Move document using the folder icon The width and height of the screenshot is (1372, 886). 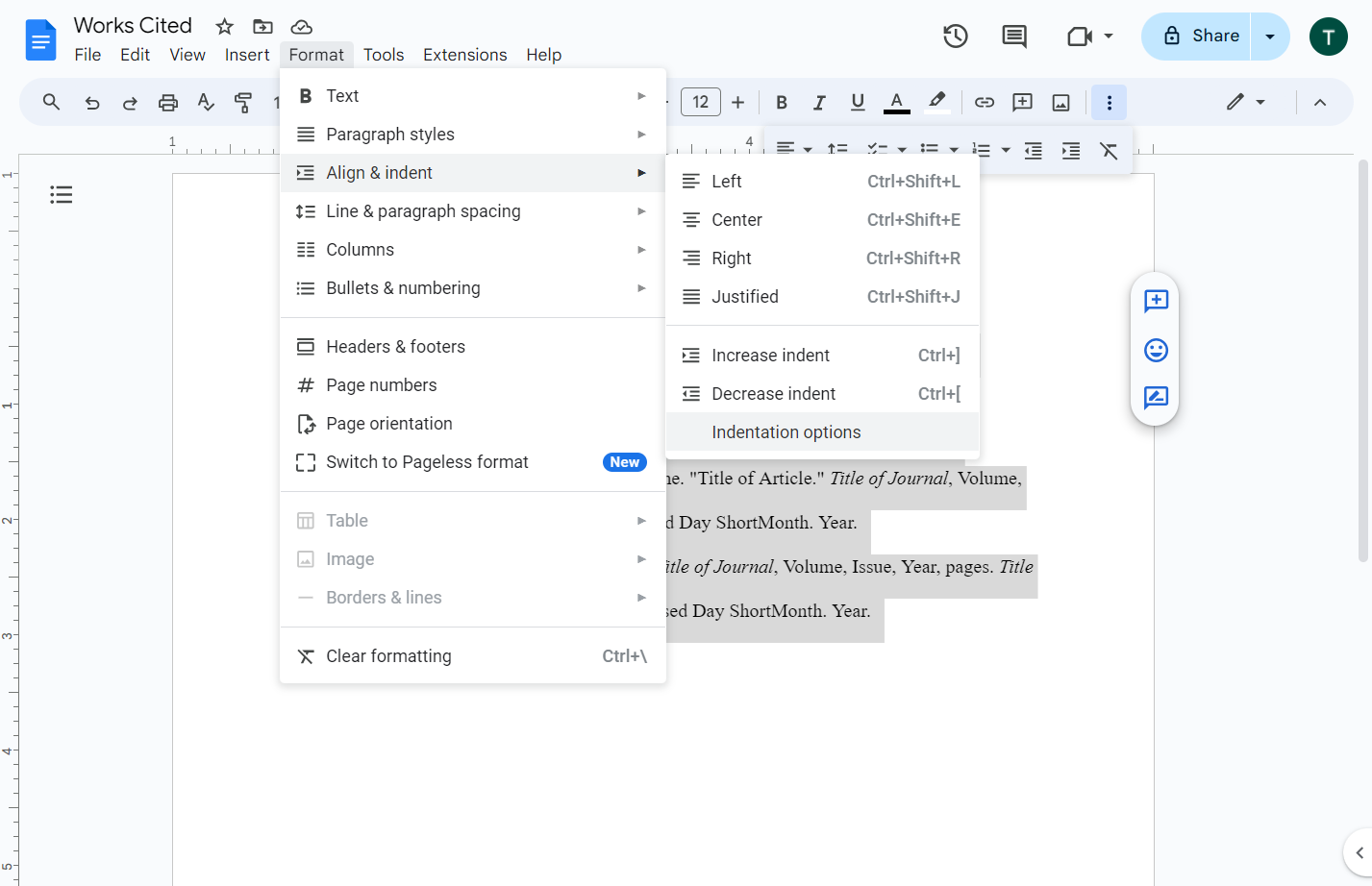pyautogui.click(x=262, y=26)
